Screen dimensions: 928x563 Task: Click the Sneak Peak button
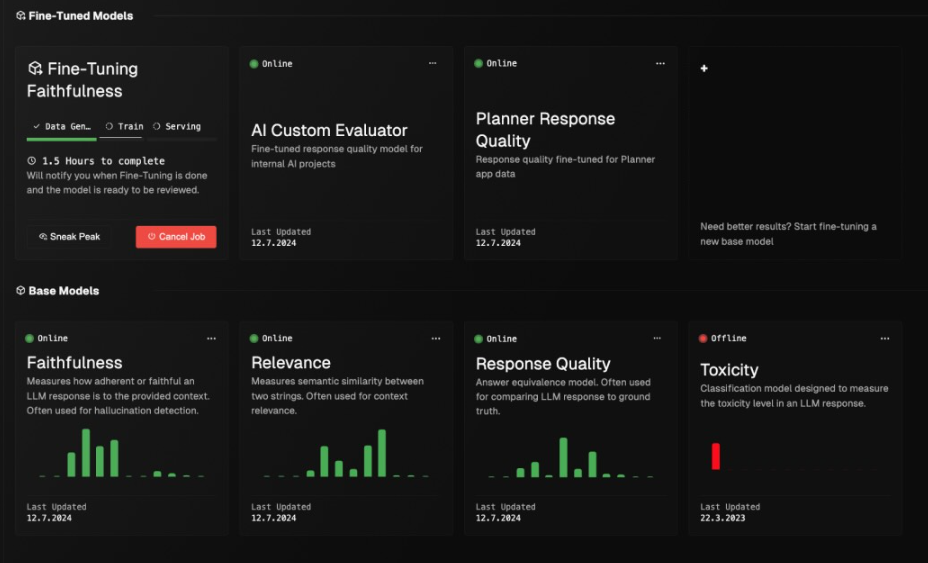(69, 237)
